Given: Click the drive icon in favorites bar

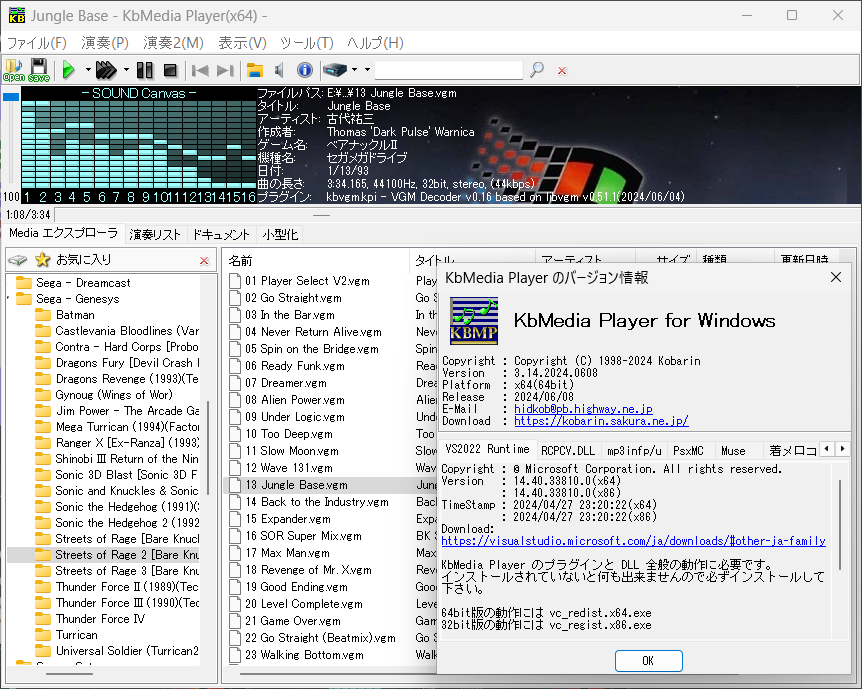Looking at the screenshot, I should (18, 260).
